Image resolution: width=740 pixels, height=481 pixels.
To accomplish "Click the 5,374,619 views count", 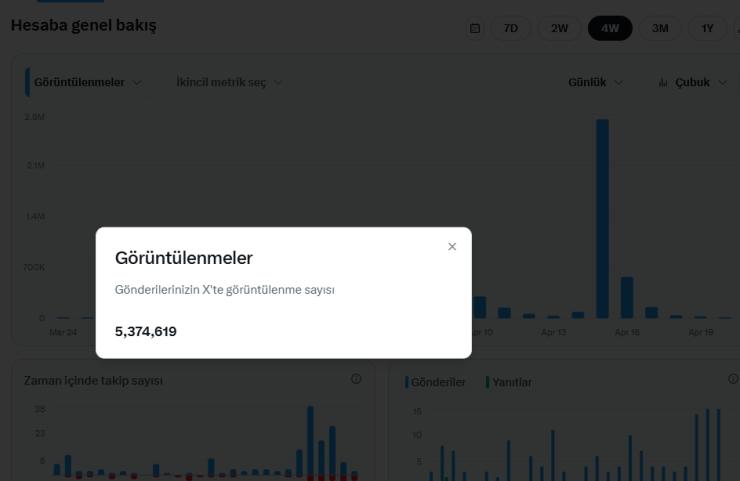I will pyautogui.click(x=146, y=331).
